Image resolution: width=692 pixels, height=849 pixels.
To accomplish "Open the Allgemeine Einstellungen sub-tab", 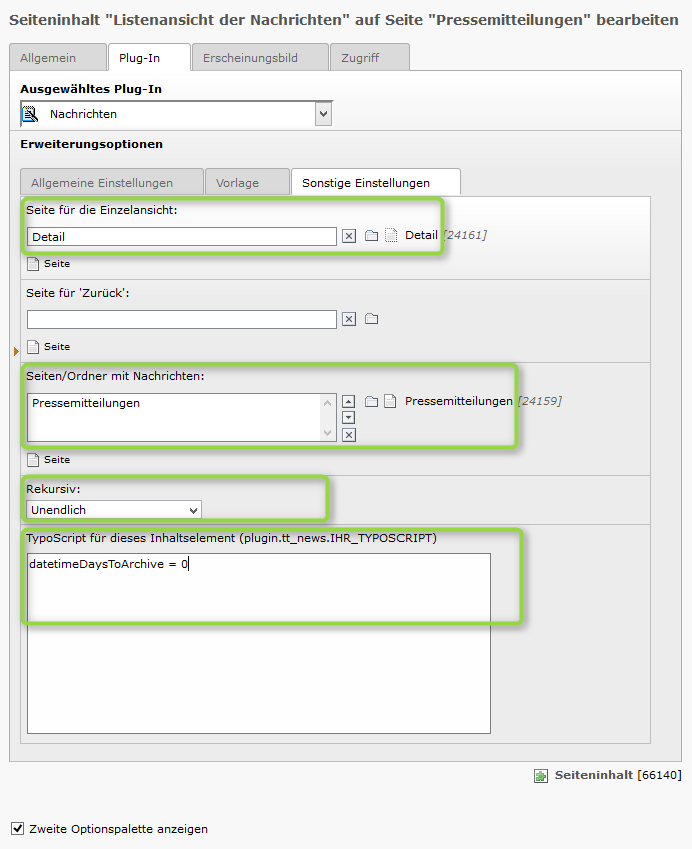I will tap(112, 182).
